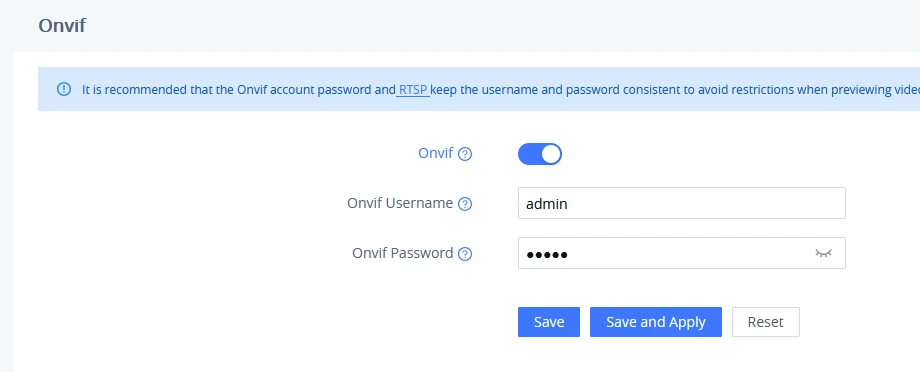920x372 pixels.
Task: Follow the RTSP link in the banner
Action: (413, 90)
